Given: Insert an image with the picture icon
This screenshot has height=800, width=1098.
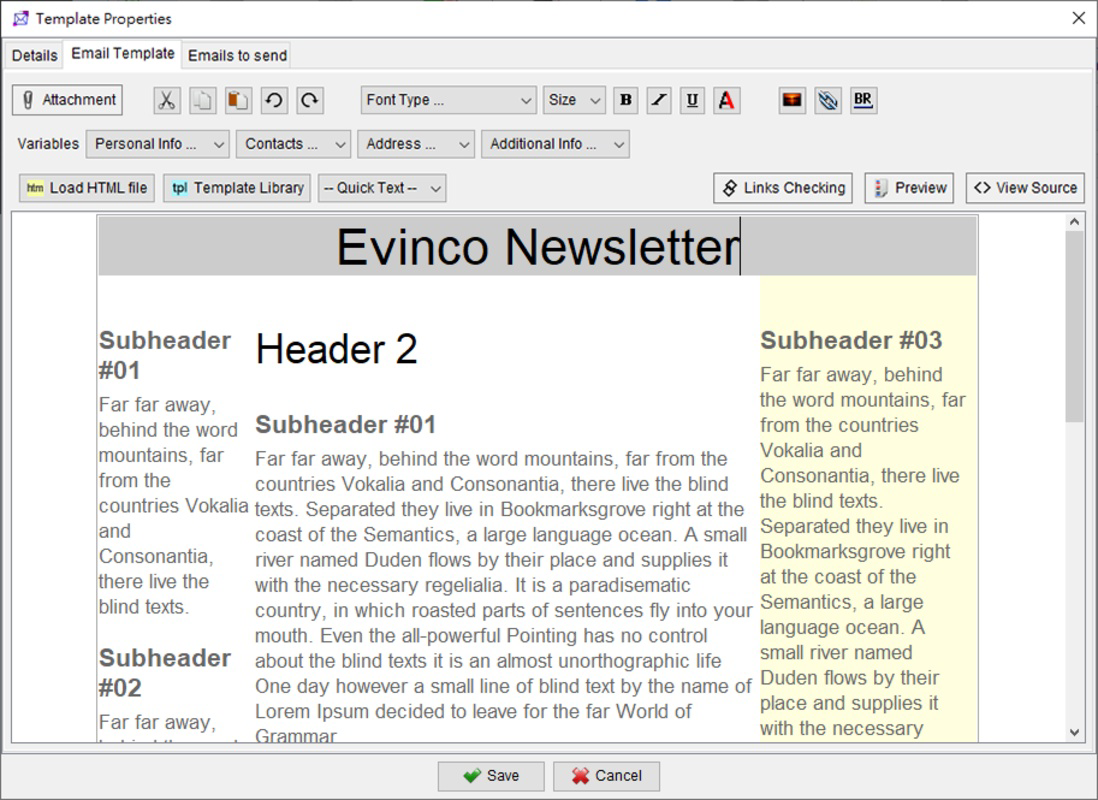Looking at the screenshot, I should [x=792, y=100].
